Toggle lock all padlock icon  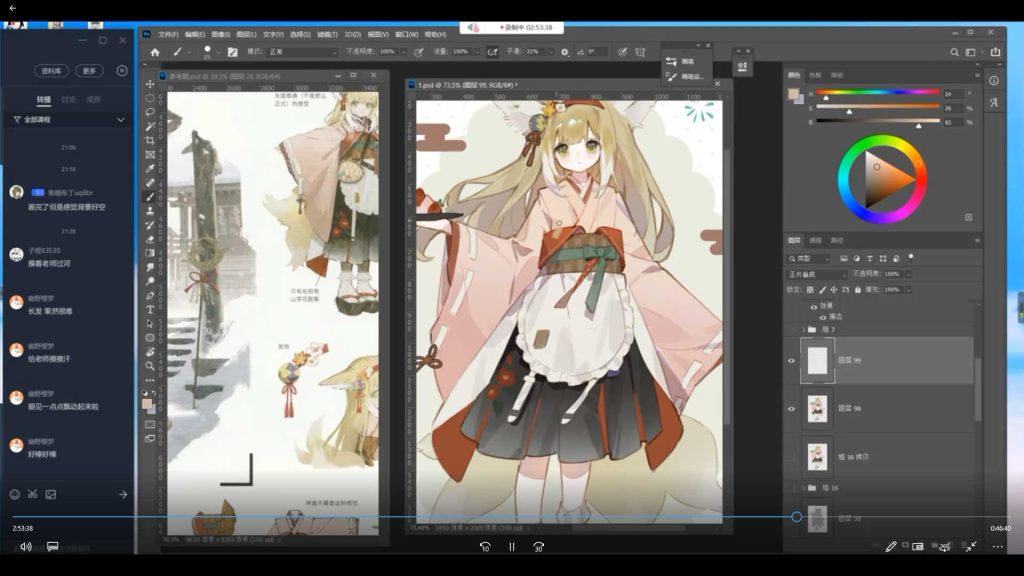(x=857, y=289)
